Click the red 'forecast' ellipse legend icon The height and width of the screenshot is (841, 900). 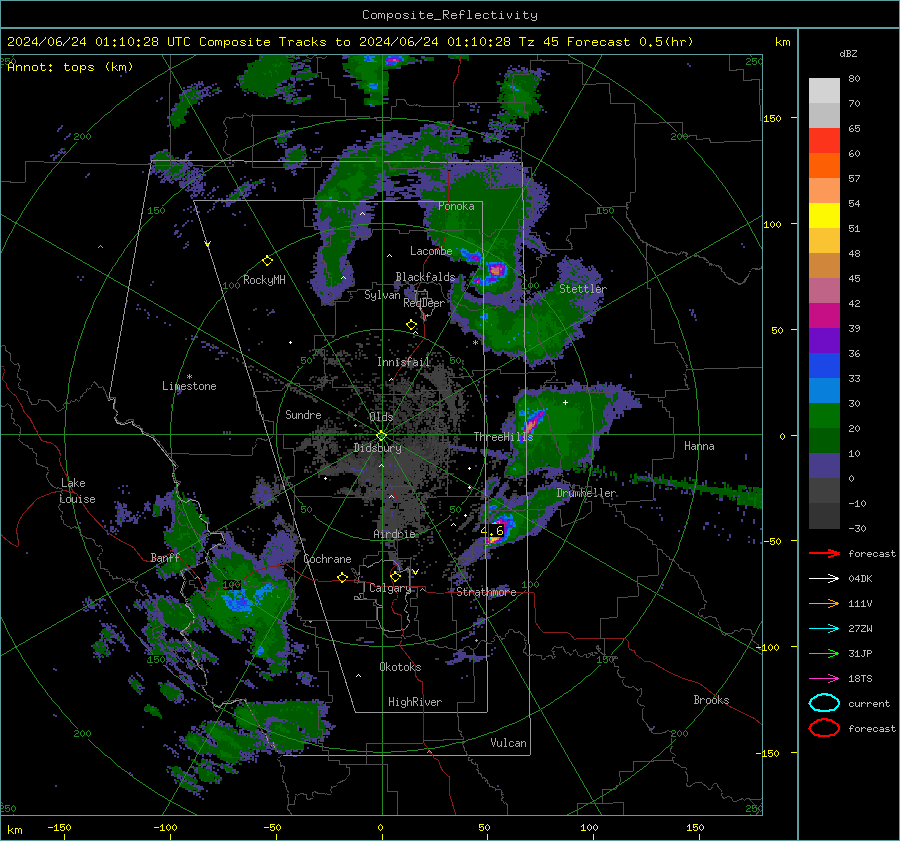(x=824, y=728)
